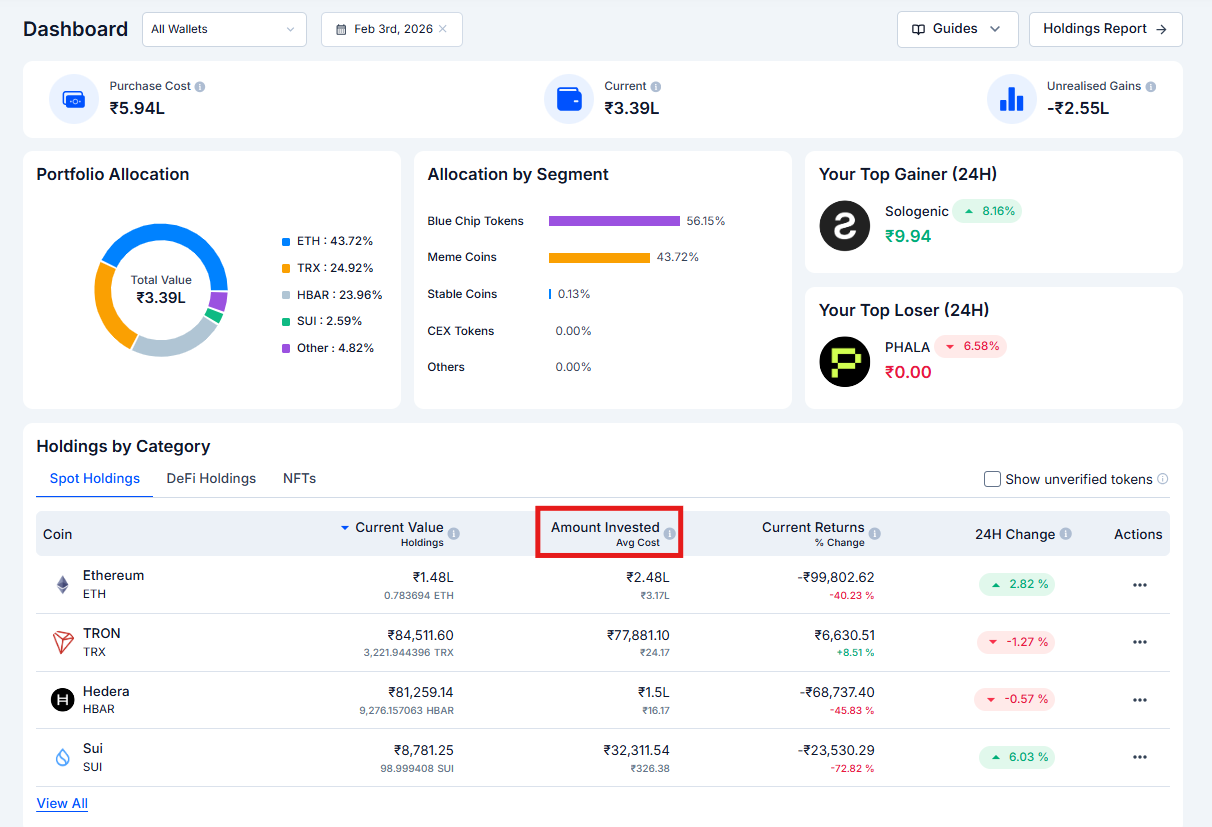
Task: Click the Ethereum 2.82 % change badge
Action: [x=1015, y=584]
